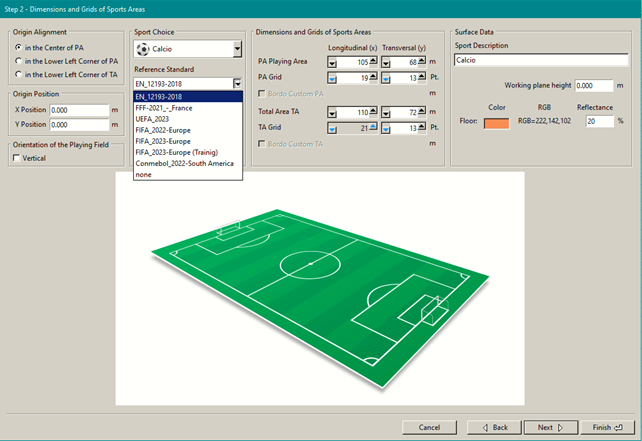Choose UEFA_2023 from the standards list
Screen dimensions: 642x441
click(x=153, y=119)
